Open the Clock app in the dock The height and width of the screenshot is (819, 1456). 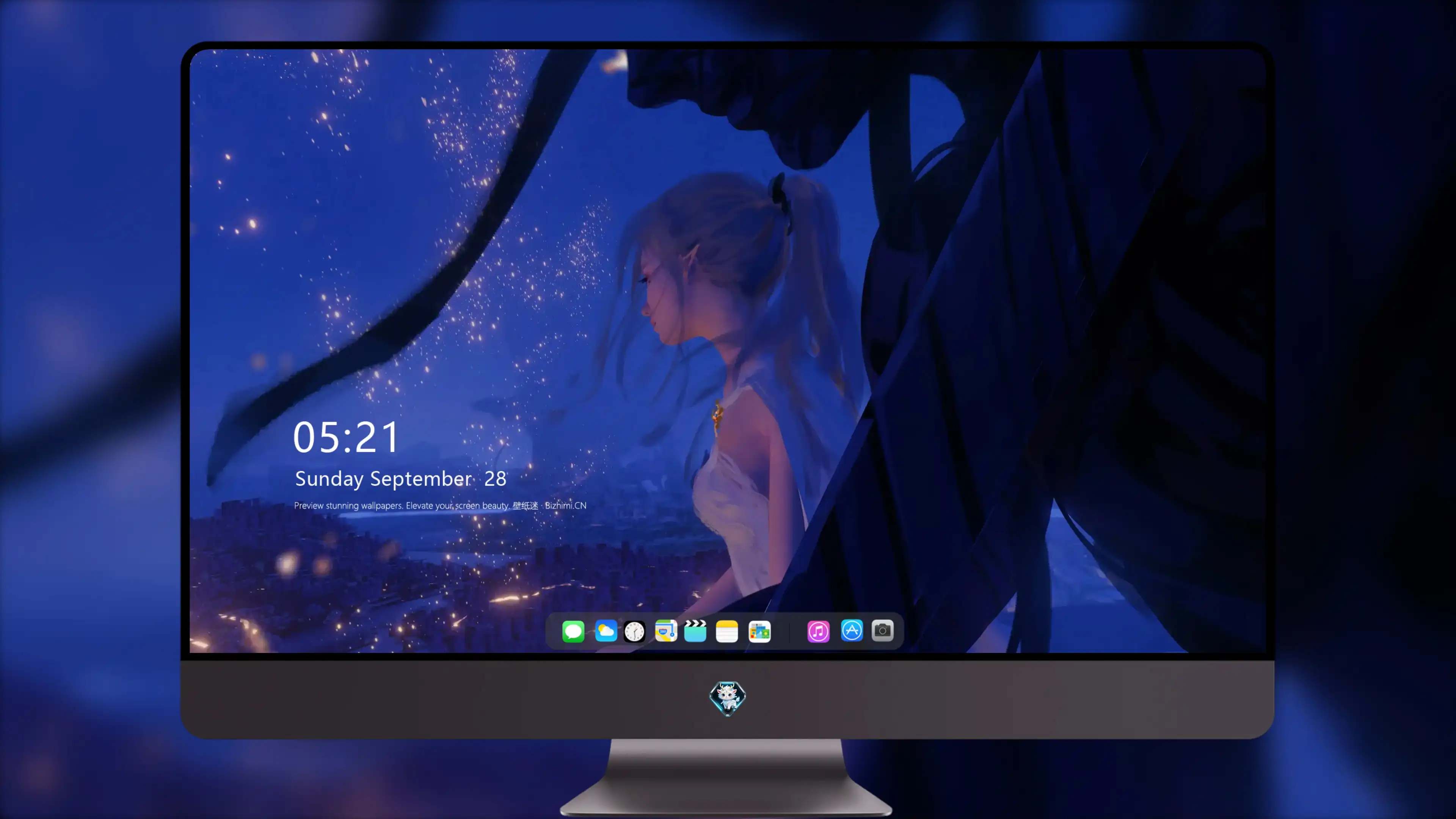[x=634, y=631]
